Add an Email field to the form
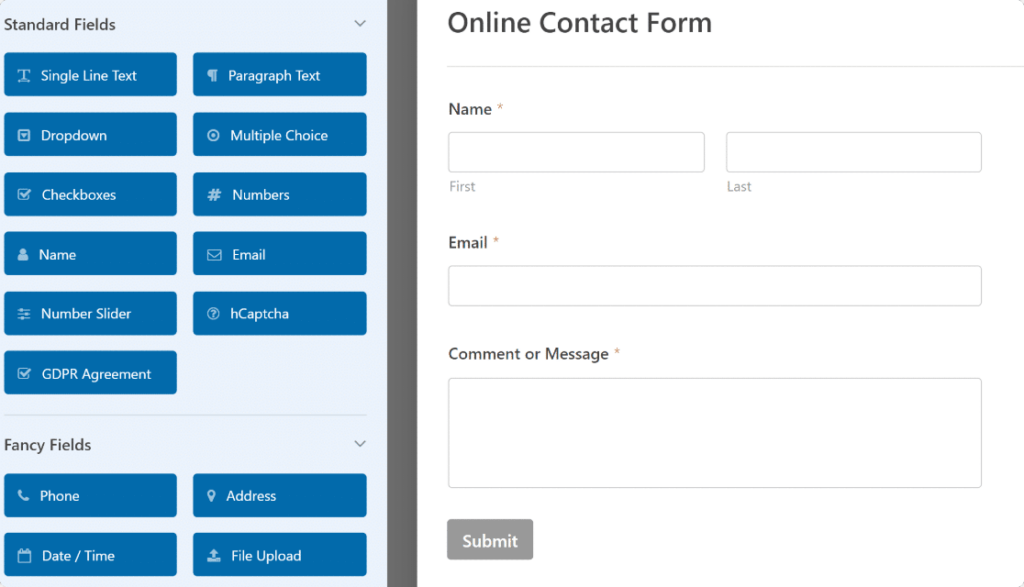This screenshot has height=587, width=1024. [x=279, y=253]
